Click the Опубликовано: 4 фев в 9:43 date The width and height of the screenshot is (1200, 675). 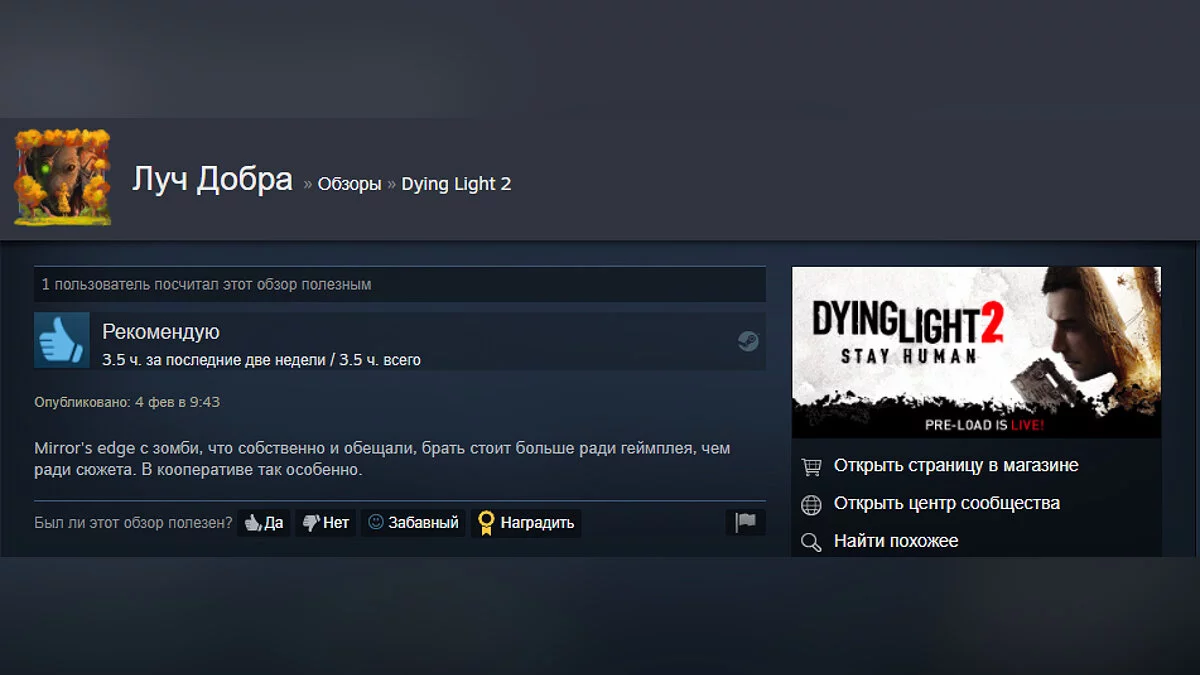tap(127, 402)
